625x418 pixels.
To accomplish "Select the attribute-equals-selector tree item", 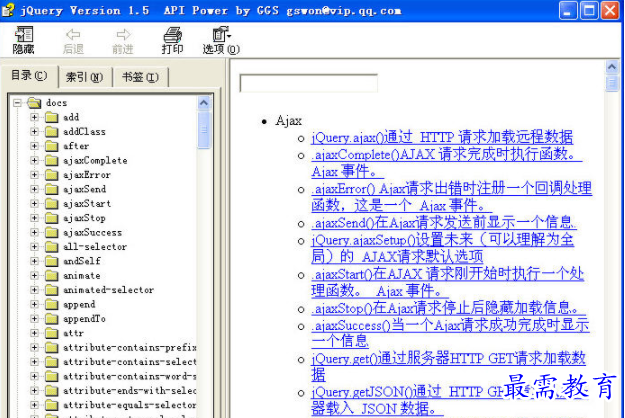I will [130, 405].
